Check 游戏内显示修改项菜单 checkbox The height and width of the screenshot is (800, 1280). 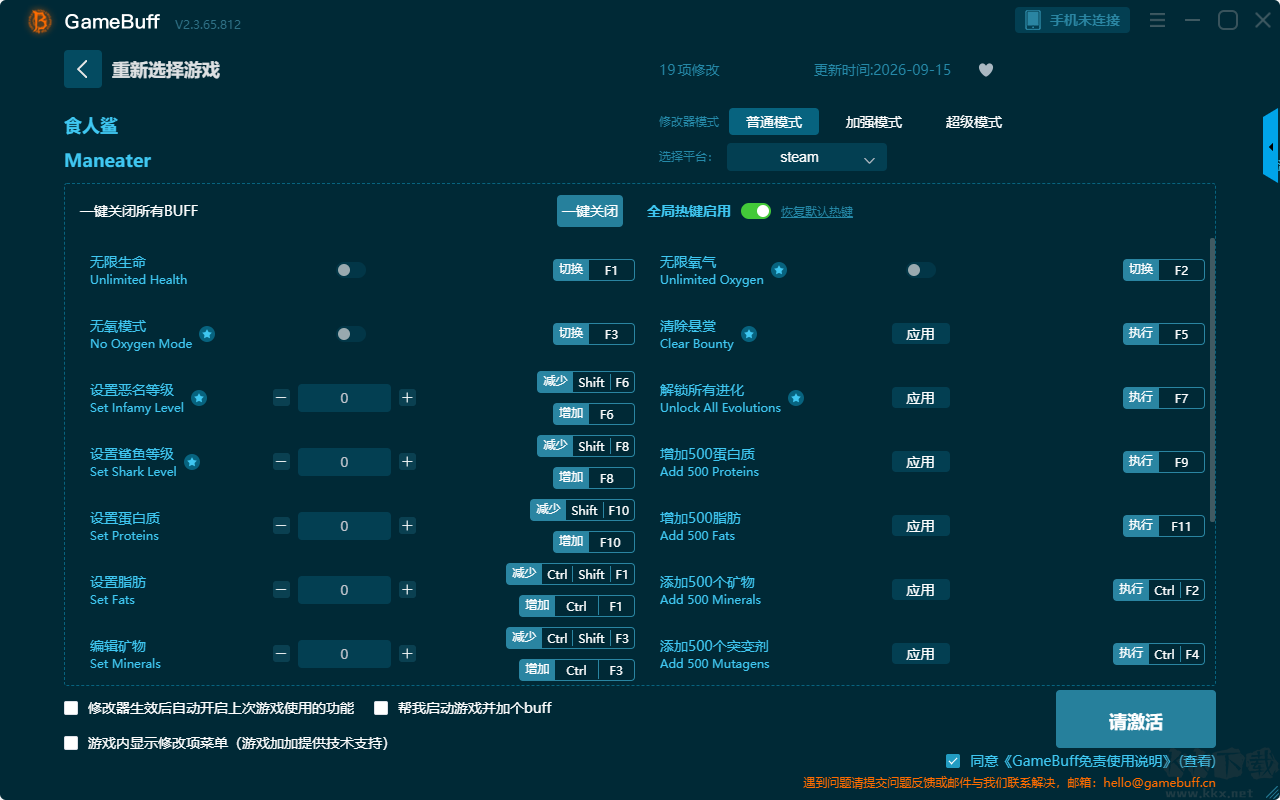(x=71, y=743)
